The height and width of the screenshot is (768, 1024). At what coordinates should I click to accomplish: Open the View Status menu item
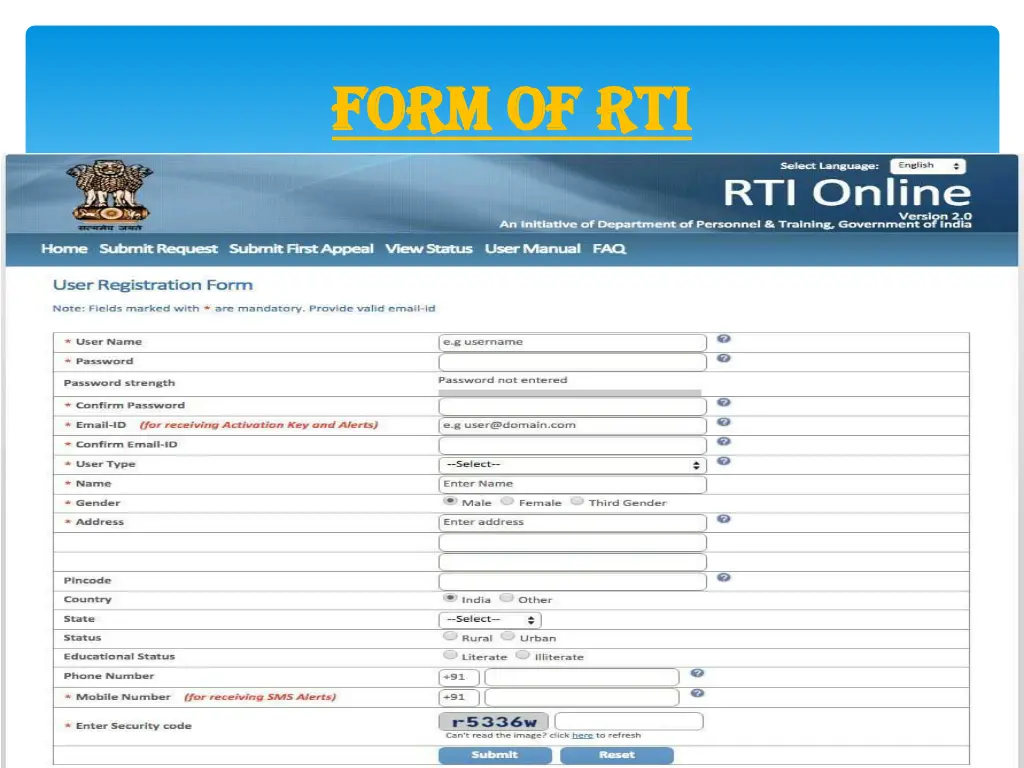(428, 249)
